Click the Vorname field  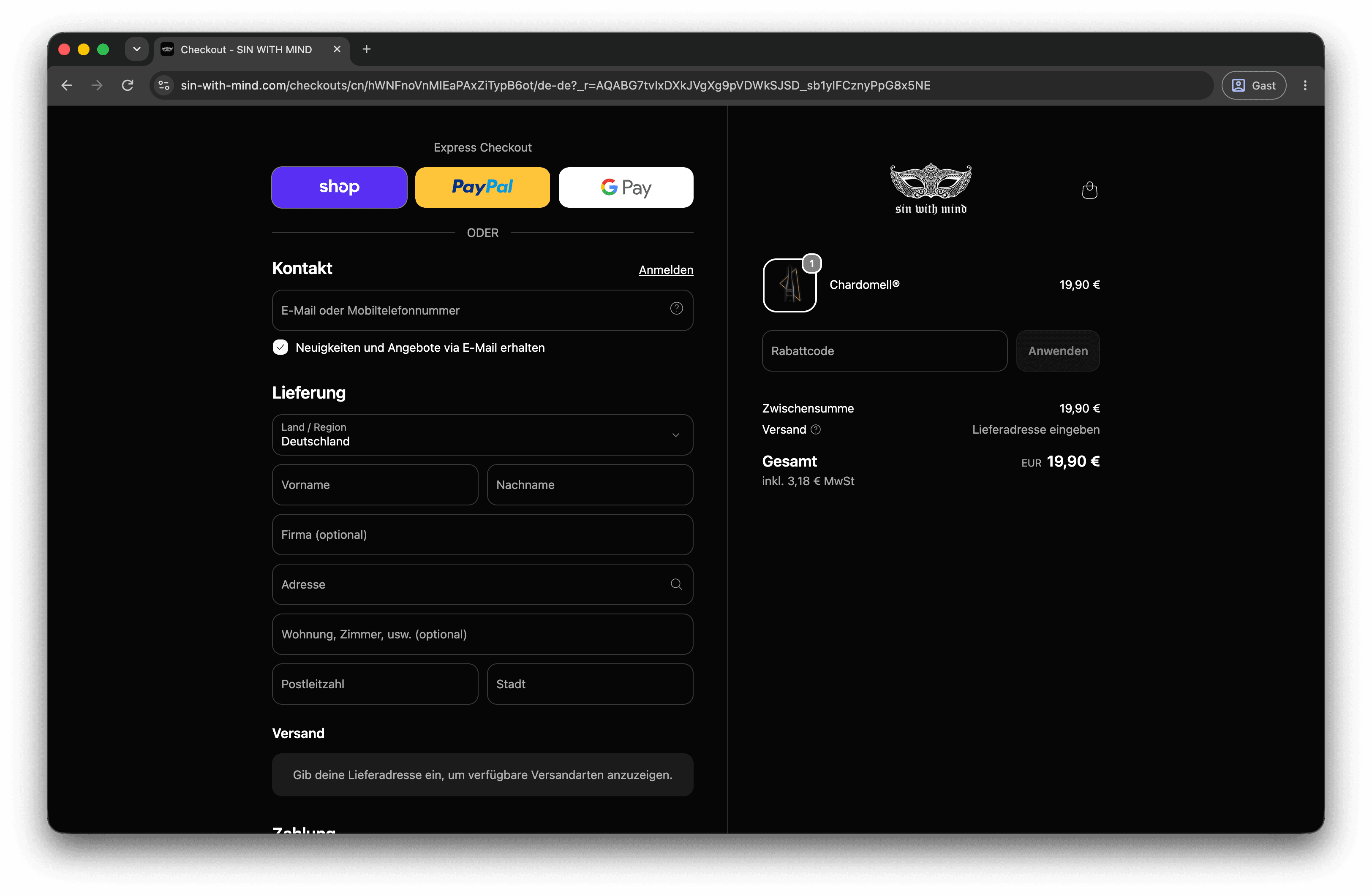(375, 485)
